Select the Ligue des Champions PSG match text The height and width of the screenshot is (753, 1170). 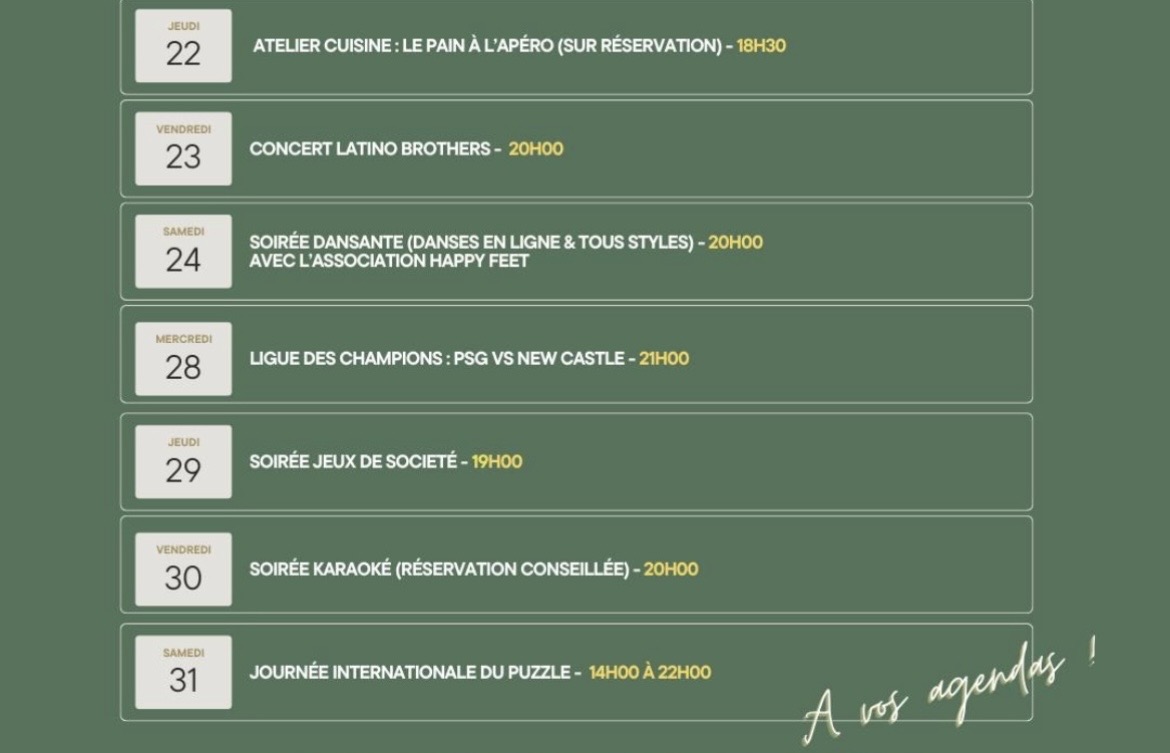pos(437,359)
